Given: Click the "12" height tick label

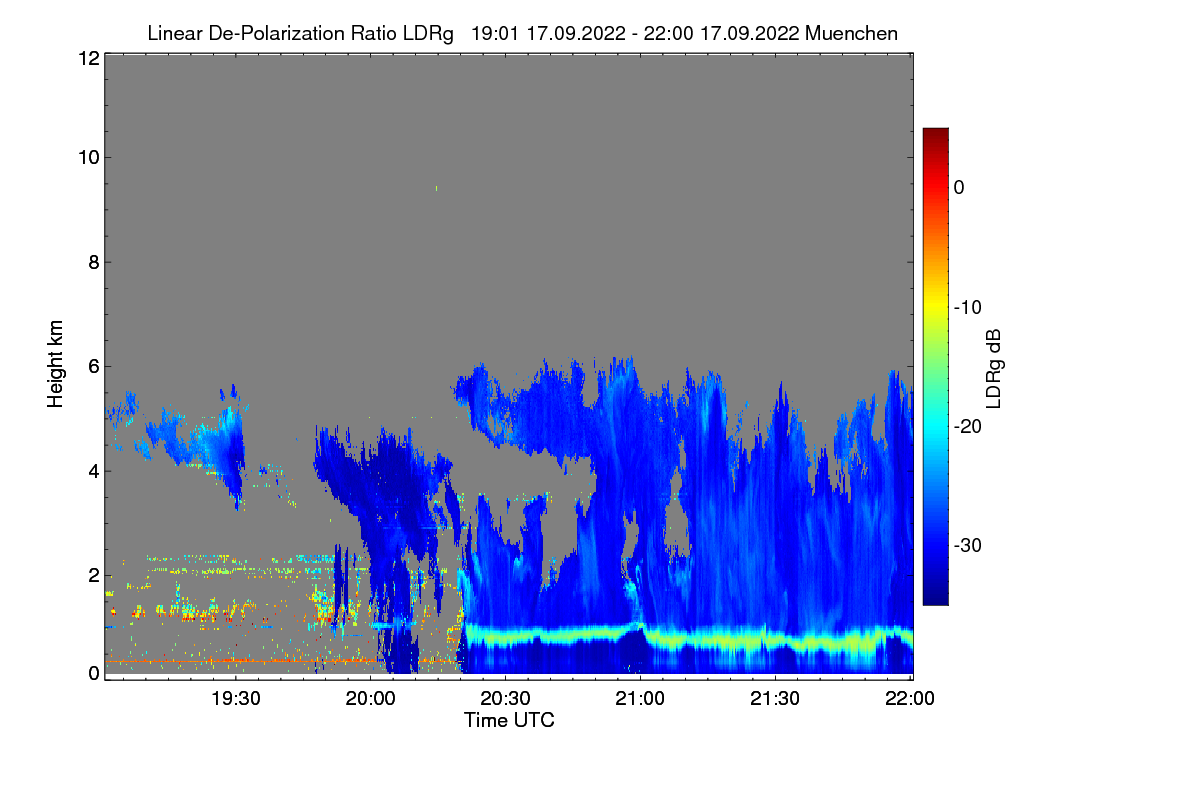Looking at the screenshot, I should 88,58.
